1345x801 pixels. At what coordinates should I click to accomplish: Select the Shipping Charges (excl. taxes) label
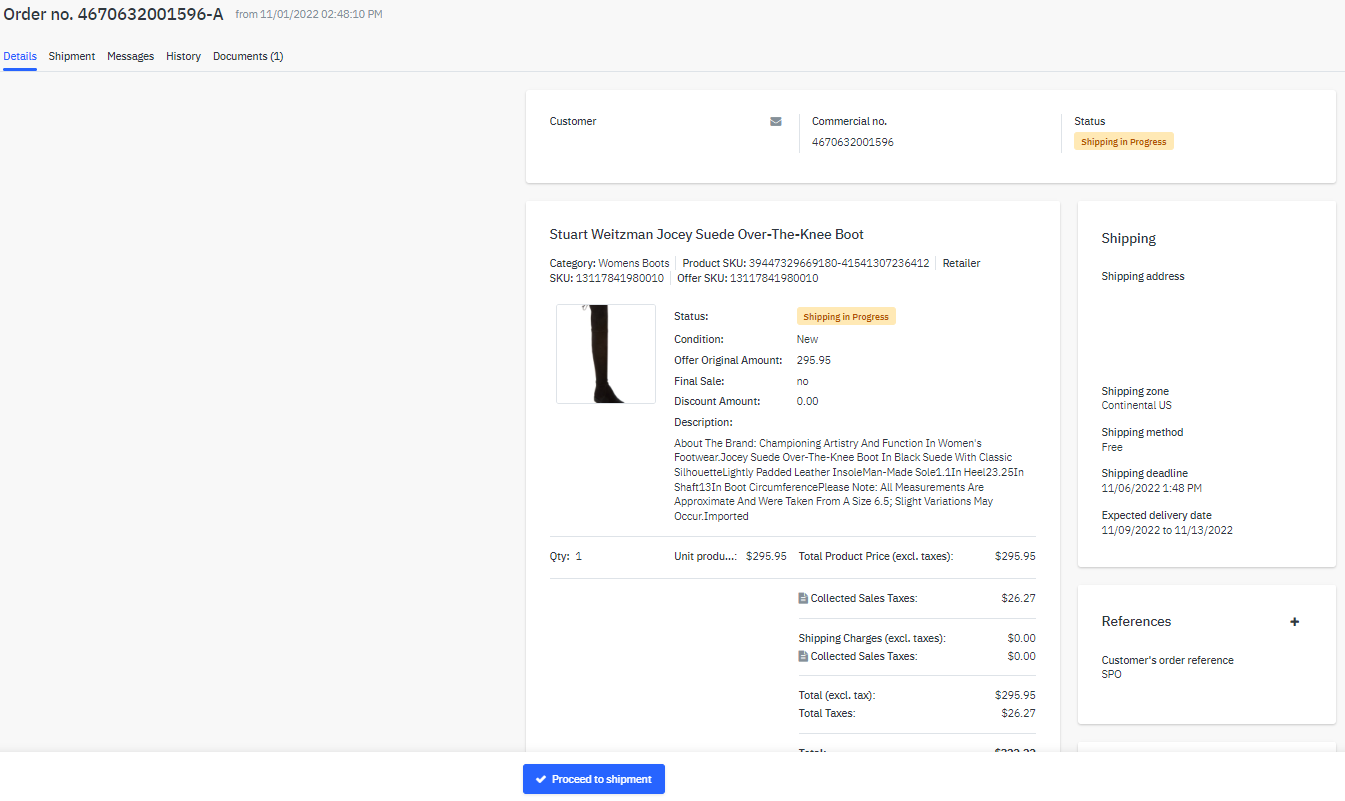point(871,638)
